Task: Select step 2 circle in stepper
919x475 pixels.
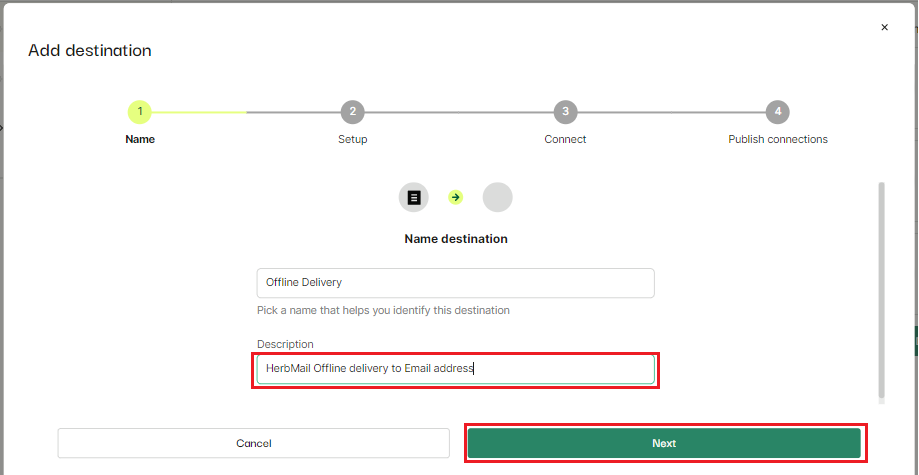Action: [353, 111]
